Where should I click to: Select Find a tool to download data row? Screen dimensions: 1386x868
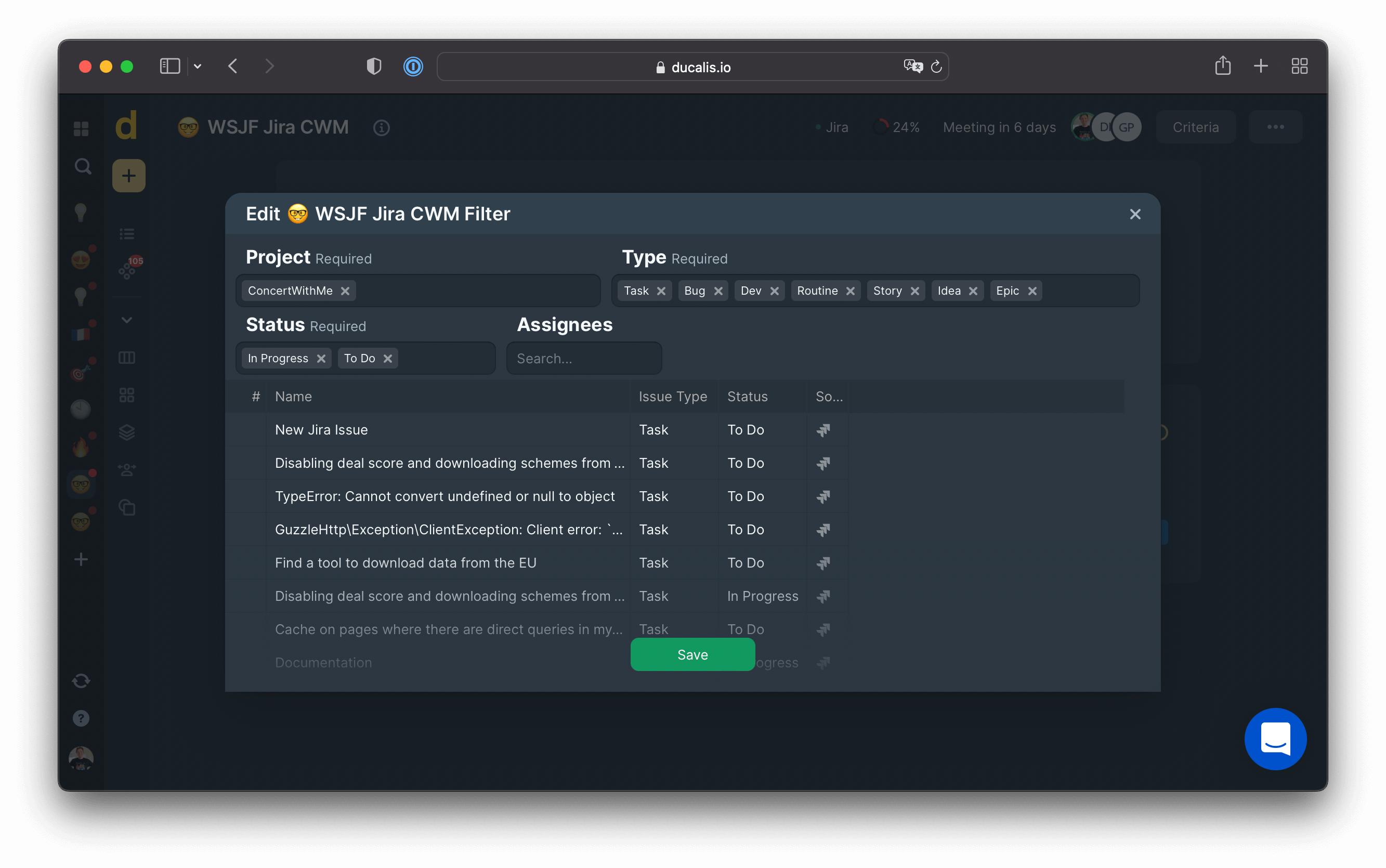coord(537,563)
